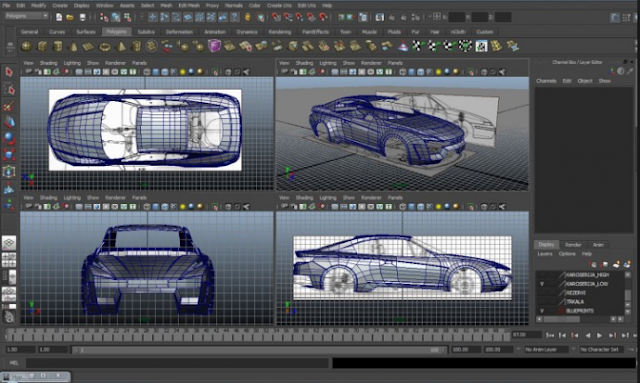Create a polygon cylinder from the shelf
Image resolution: width=640 pixels, height=383 pixels.
click(x=58, y=46)
